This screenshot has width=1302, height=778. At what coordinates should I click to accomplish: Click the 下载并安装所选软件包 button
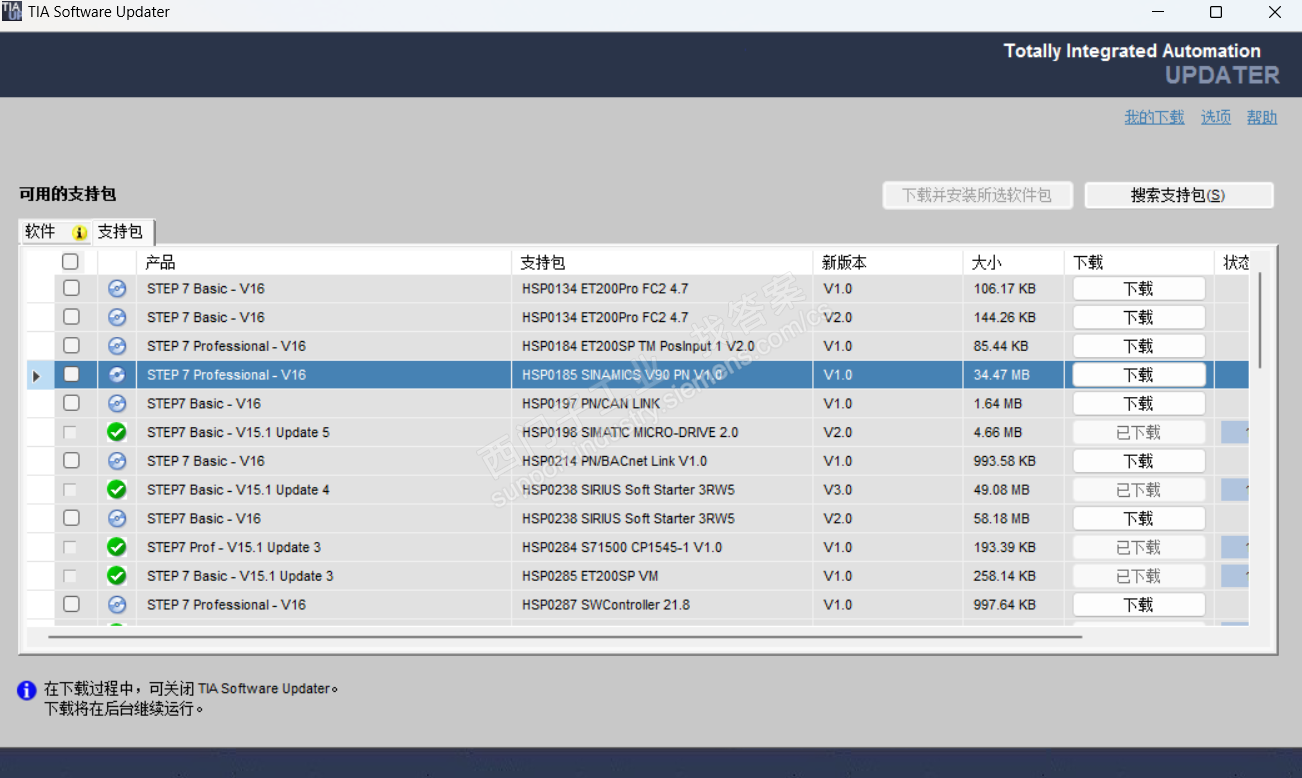pyautogui.click(x=978, y=195)
